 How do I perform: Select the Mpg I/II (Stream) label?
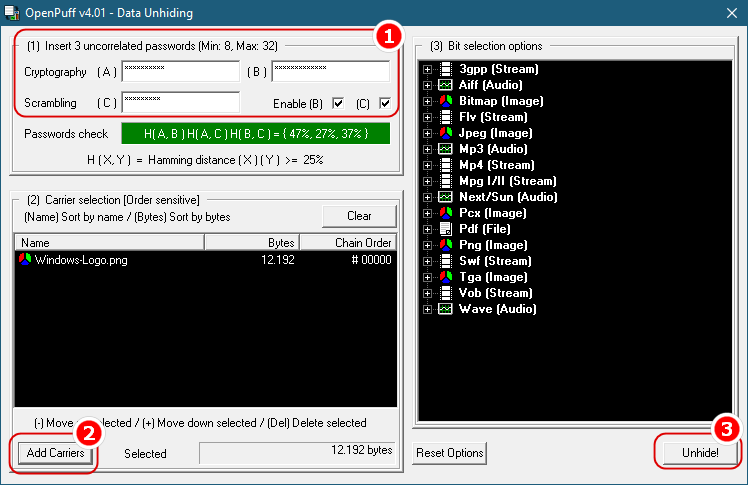point(508,181)
